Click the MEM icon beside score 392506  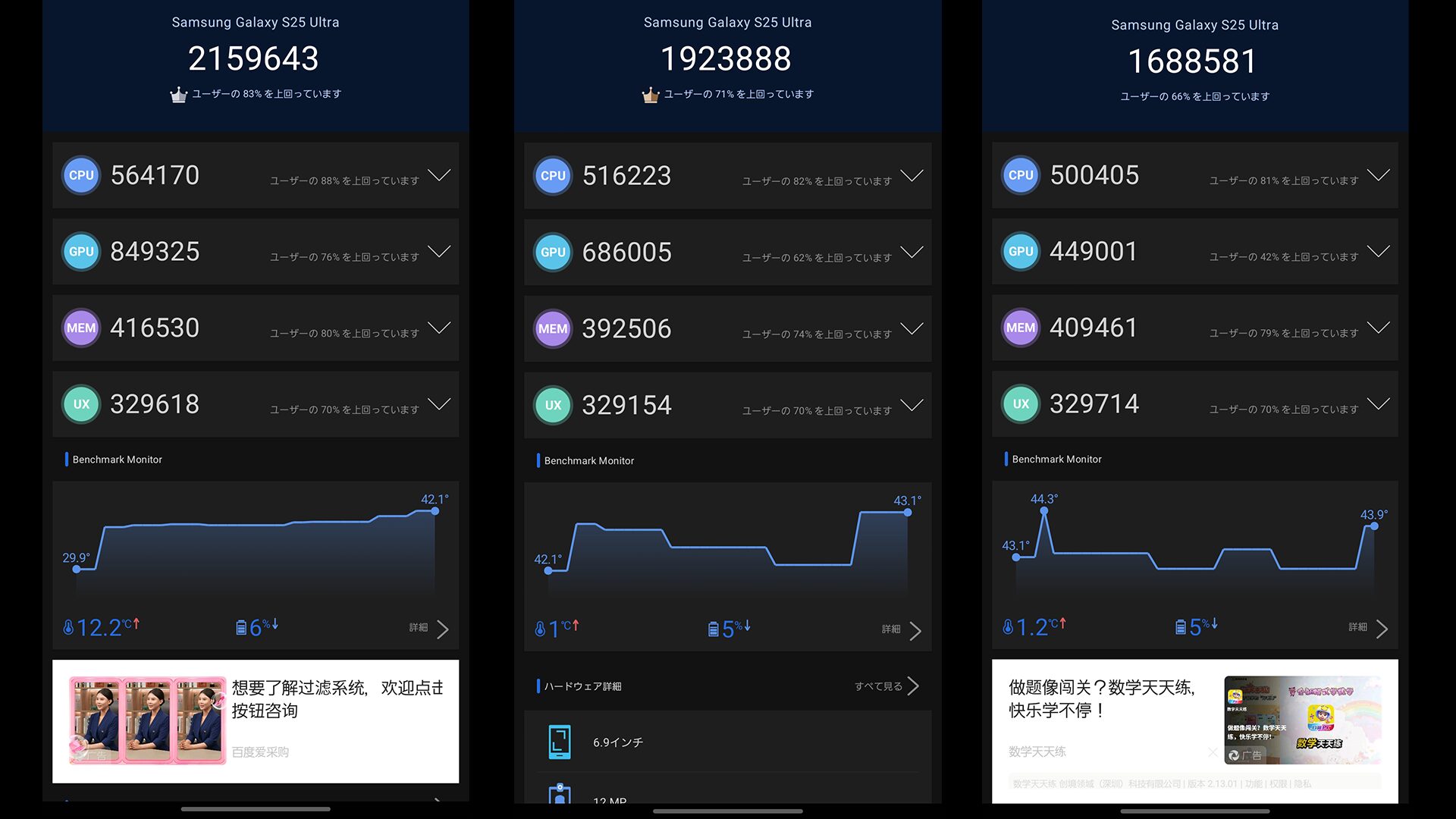tap(553, 328)
